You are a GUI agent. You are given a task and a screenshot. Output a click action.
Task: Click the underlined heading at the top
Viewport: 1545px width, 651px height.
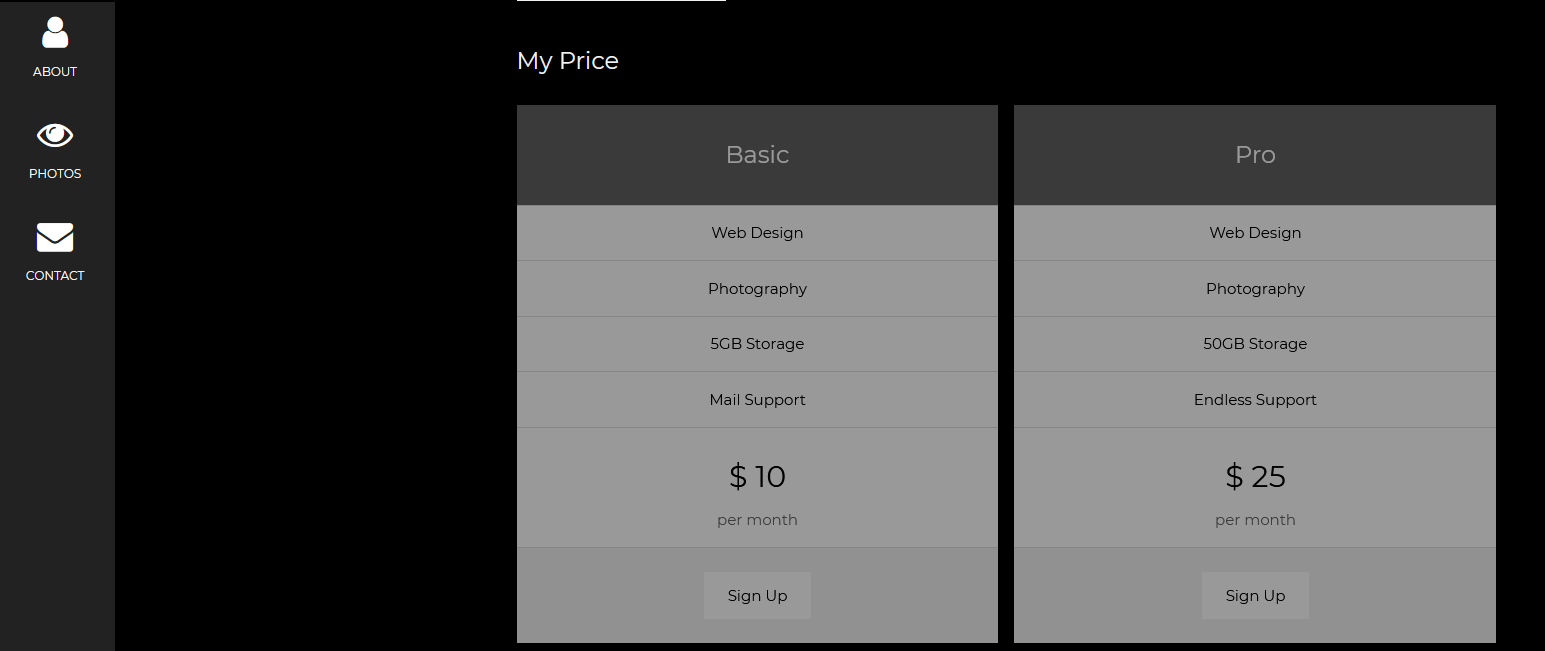pyautogui.click(x=620, y=3)
